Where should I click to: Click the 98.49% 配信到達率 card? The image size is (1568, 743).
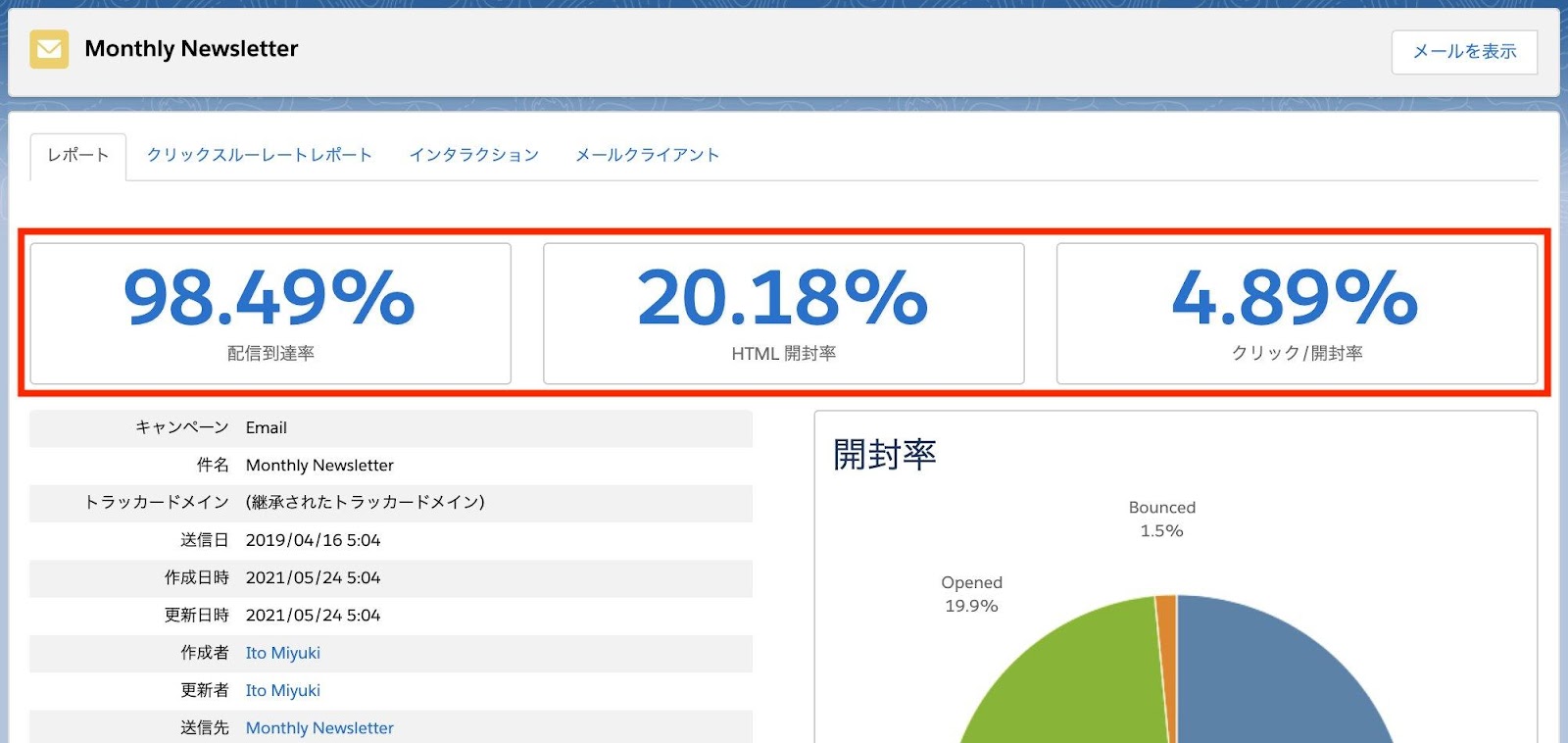[270, 314]
